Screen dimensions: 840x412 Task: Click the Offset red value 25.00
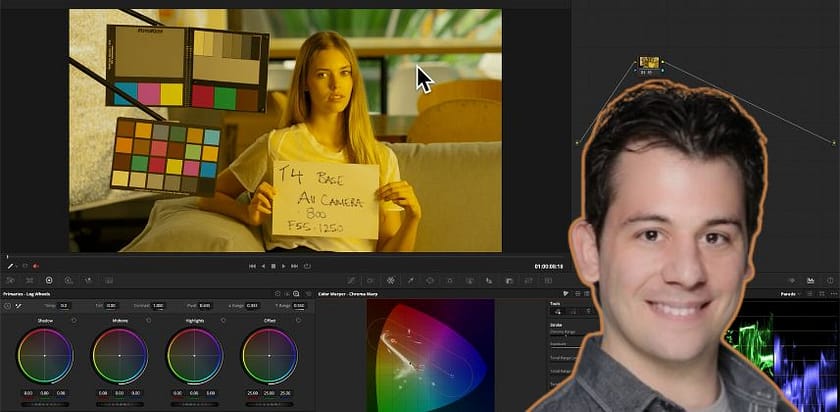click(x=254, y=393)
